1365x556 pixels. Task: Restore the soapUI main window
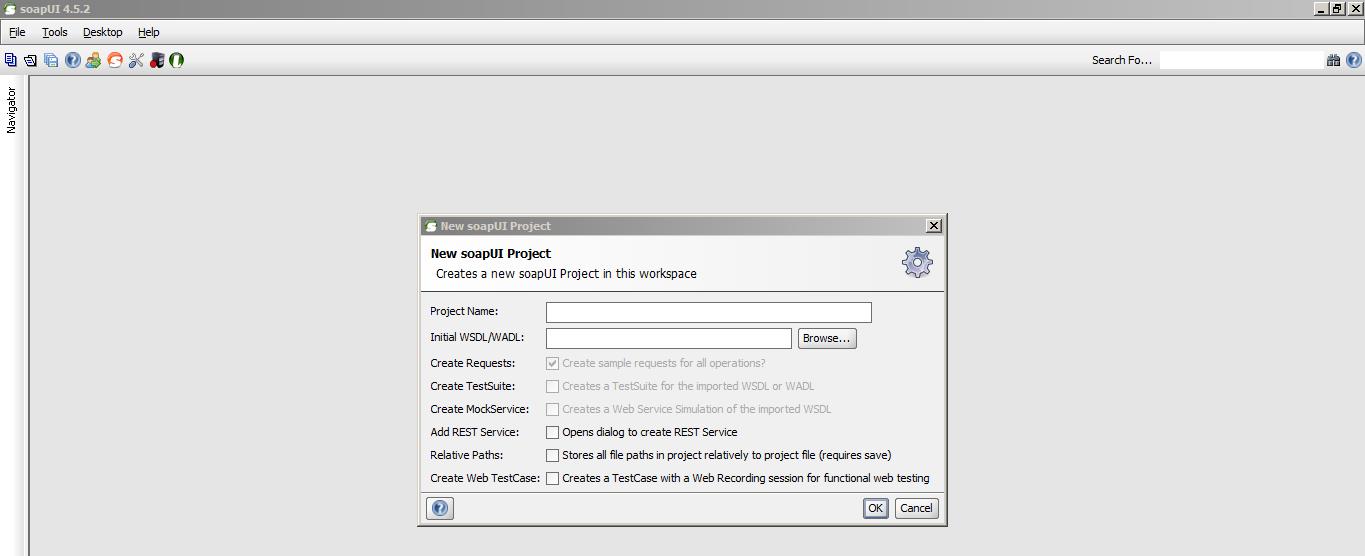coord(1337,8)
